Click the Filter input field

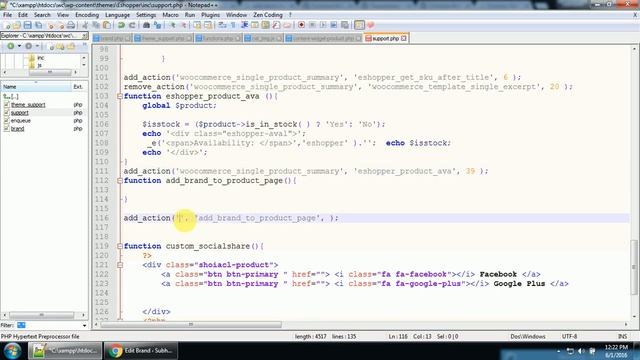(x=49, y=325)
